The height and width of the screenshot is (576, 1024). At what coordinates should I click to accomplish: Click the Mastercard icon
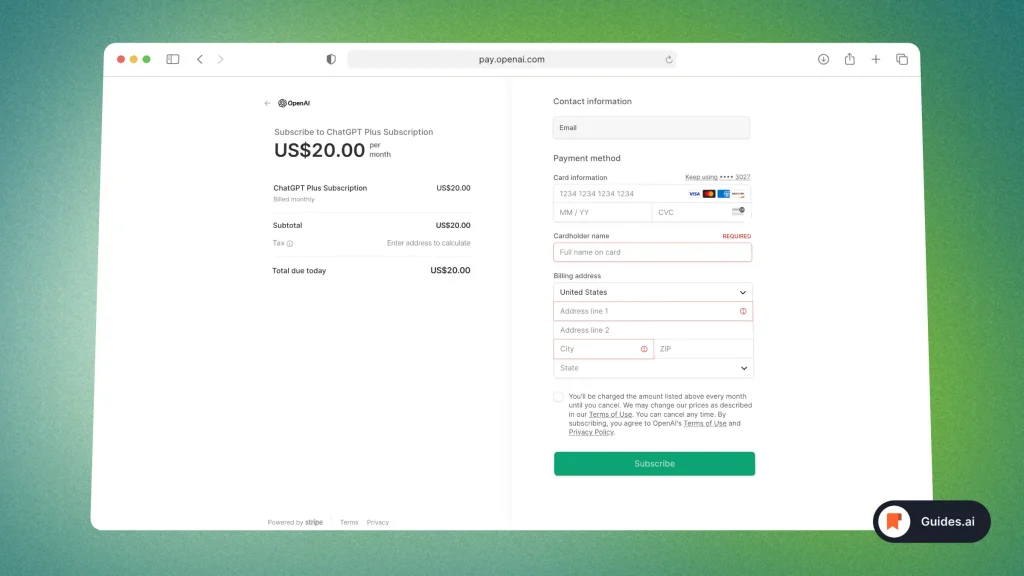(709, 194)
